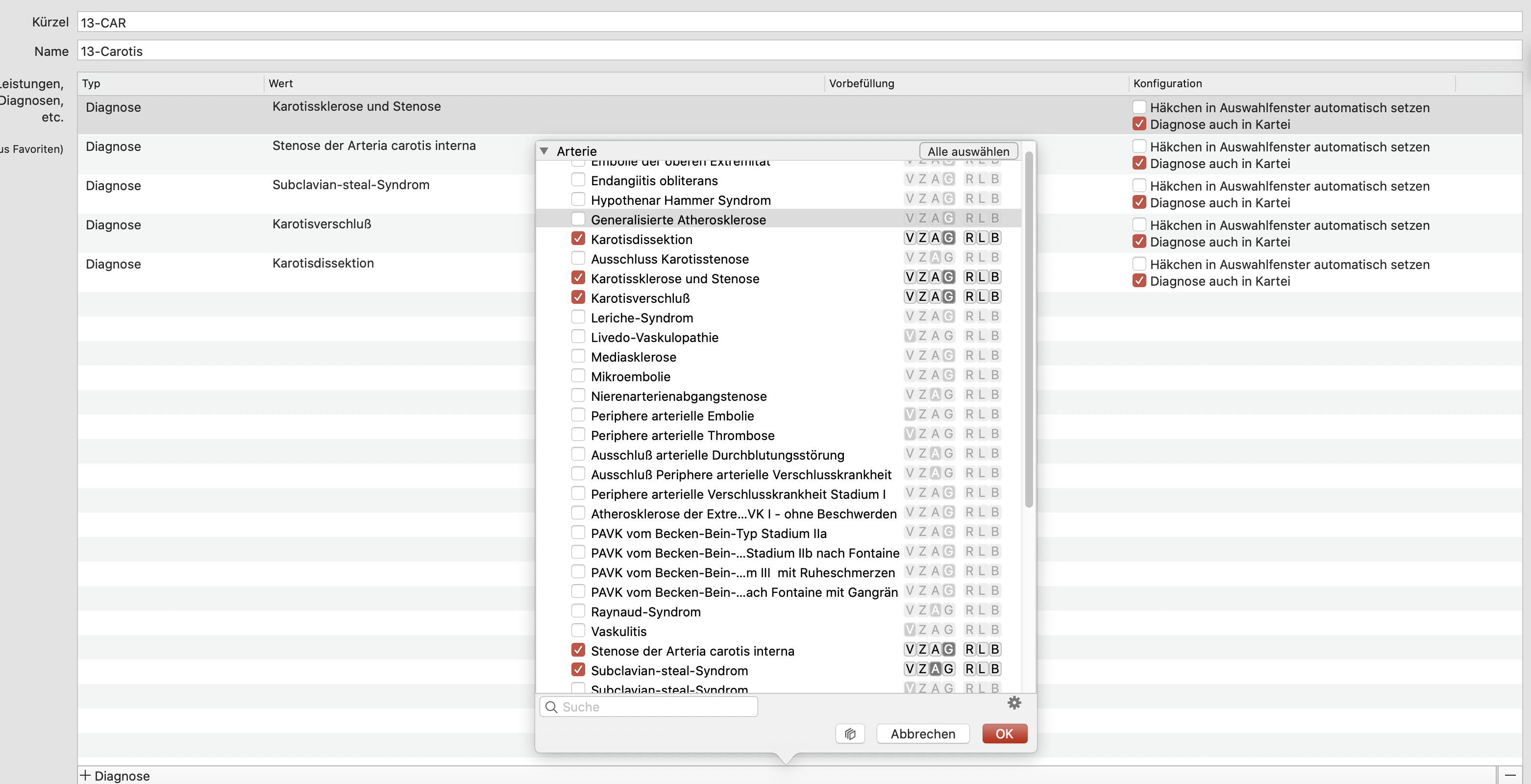Click the stacked-pages icon button beside Abbrechen

(x=850, y=734)
